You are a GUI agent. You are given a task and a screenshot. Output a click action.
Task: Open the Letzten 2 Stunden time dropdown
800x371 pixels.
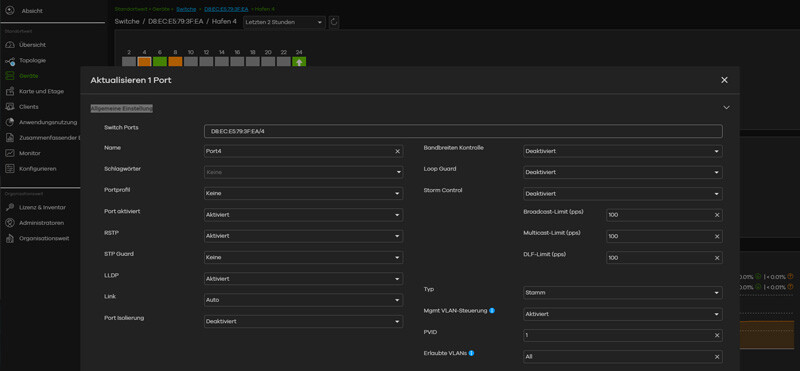(284, 22)
